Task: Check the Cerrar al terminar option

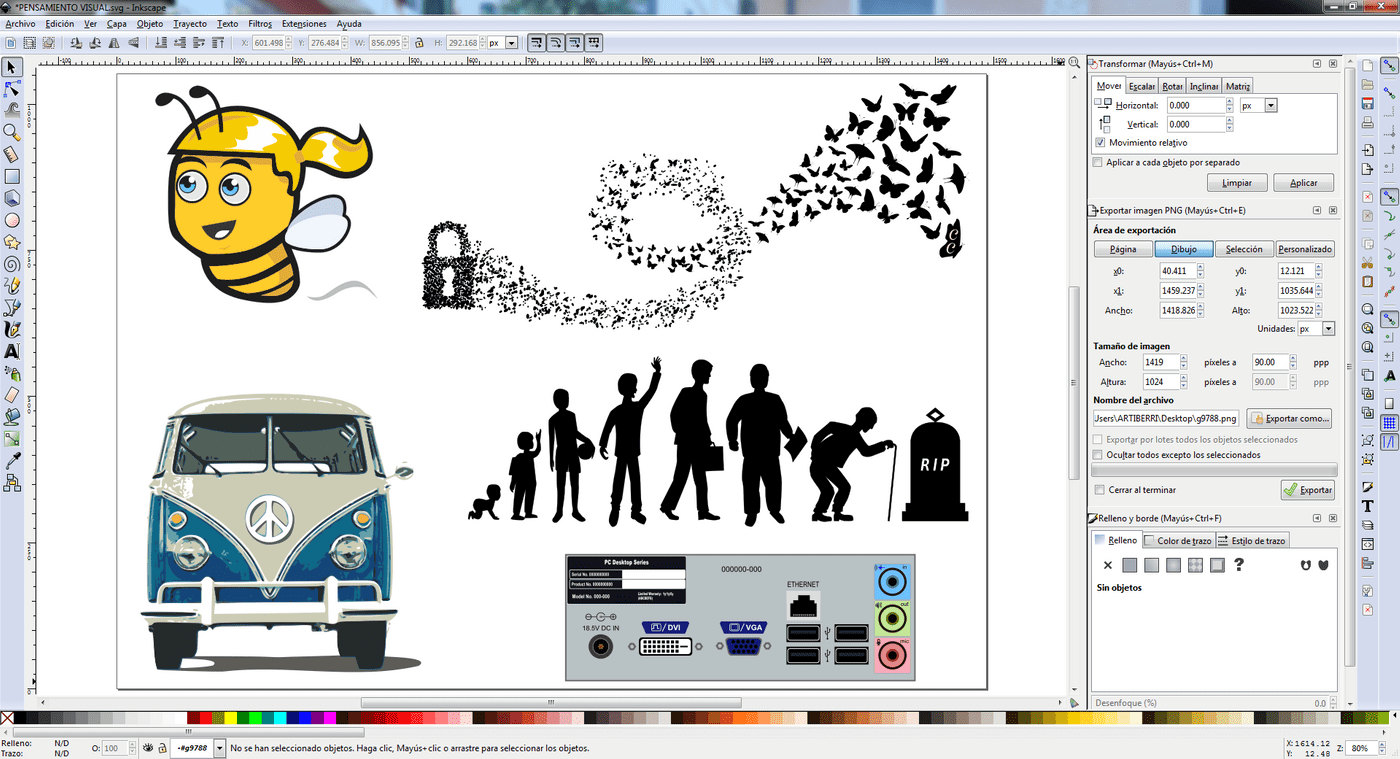Action: tap(1100, 490)
